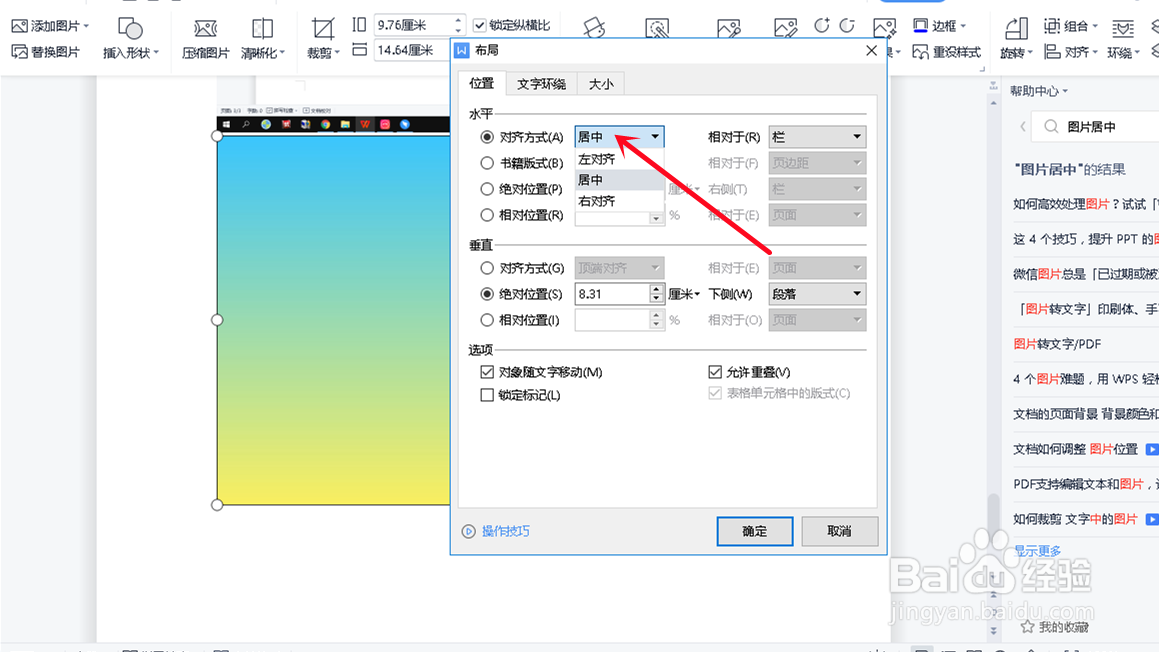Click left-middle resize handle of gradient image
Viewport: 1159px width, 652px height.
click(217, 320)
